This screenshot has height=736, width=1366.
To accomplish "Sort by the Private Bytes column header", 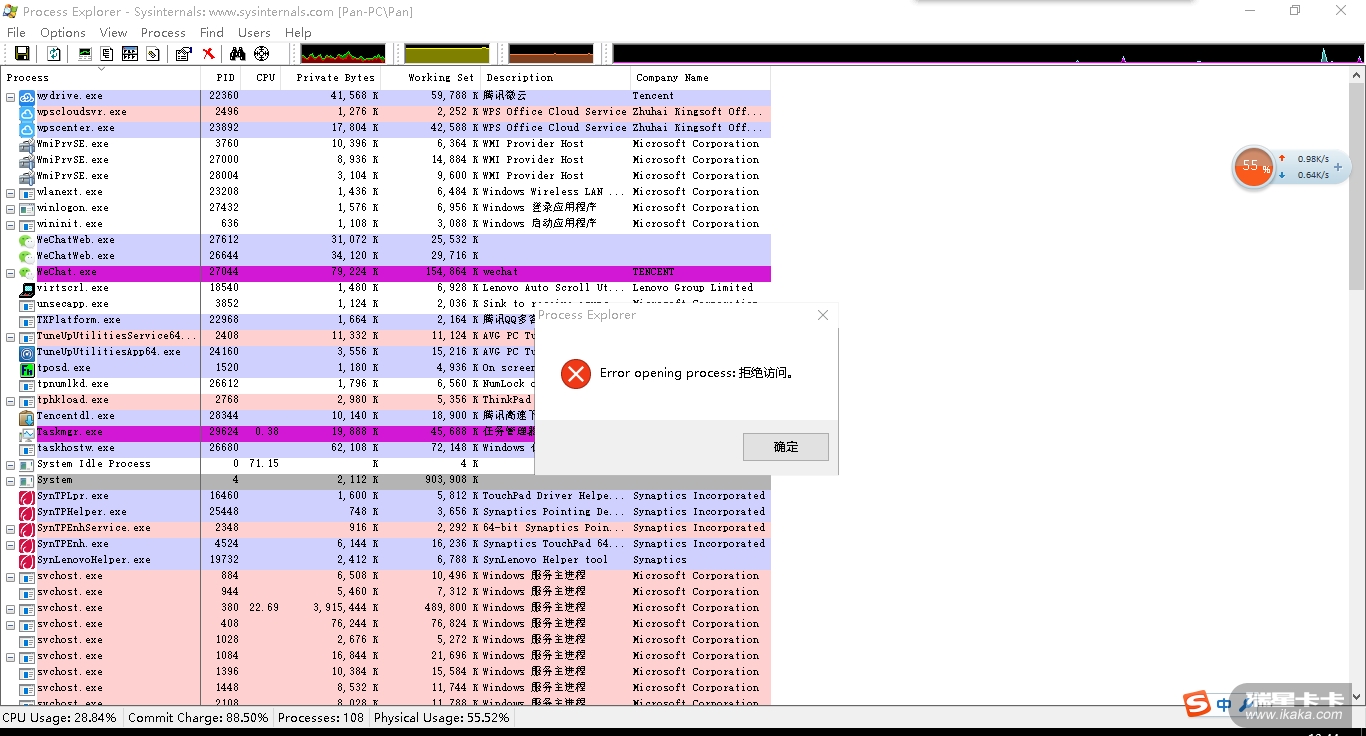I will [x=331, y=78].
